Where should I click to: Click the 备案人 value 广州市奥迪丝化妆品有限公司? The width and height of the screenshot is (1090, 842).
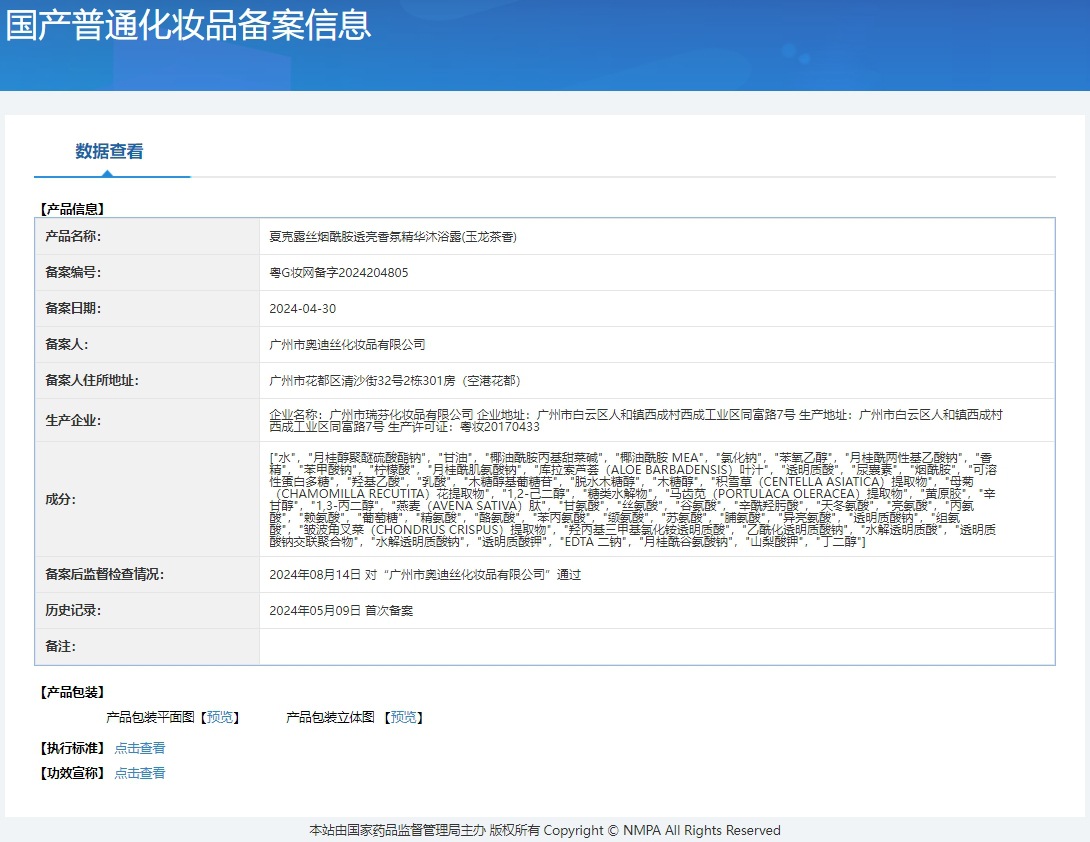(348, 345)
